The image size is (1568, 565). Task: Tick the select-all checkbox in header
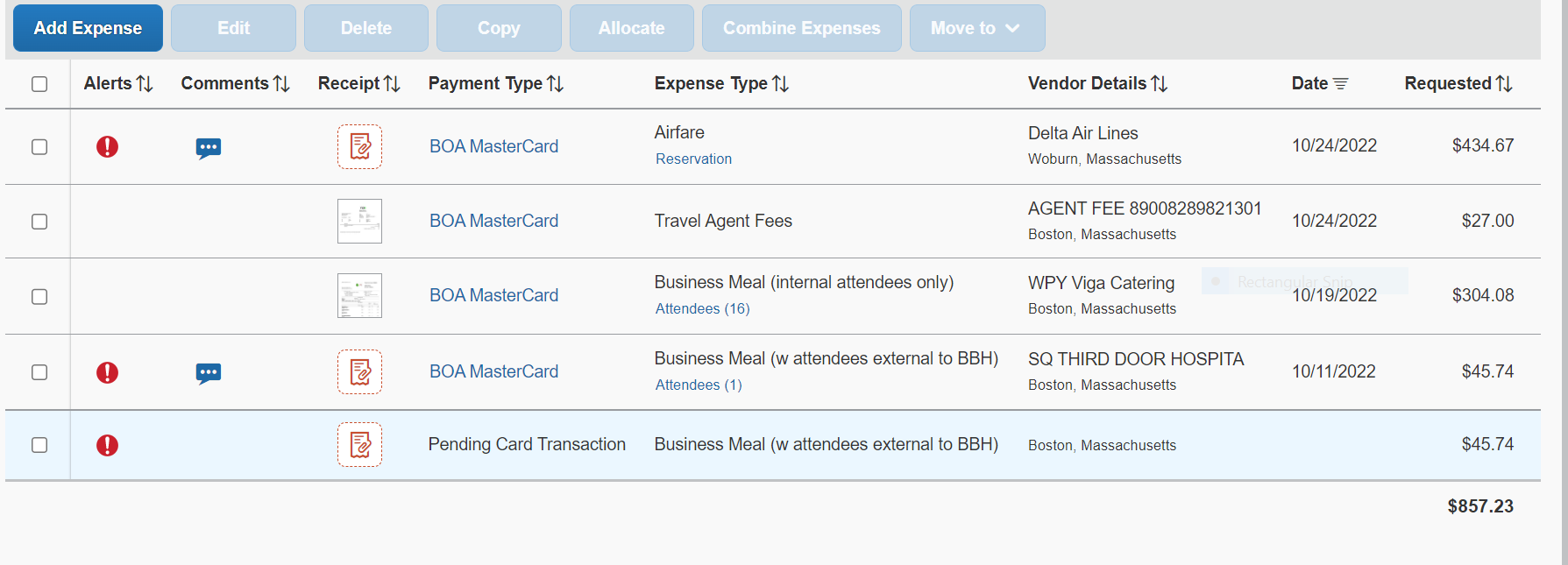pos(39,84)
